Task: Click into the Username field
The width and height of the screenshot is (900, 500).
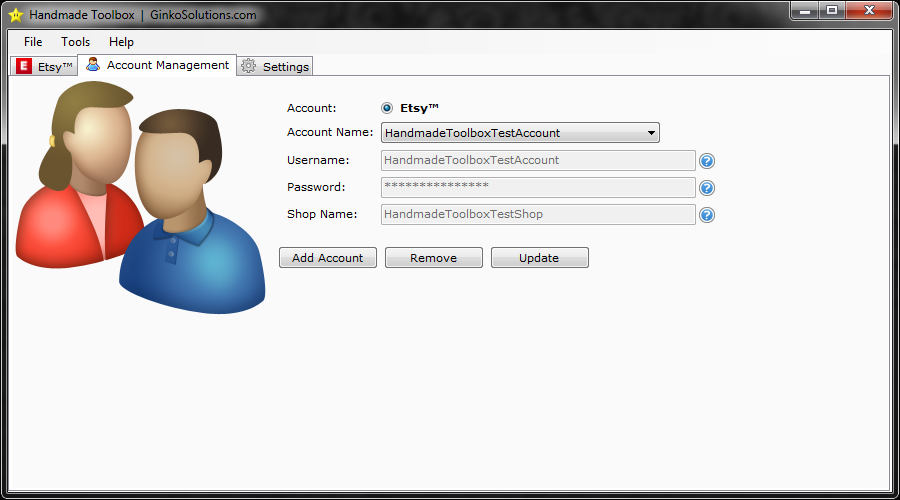Action: click(538, 160)
